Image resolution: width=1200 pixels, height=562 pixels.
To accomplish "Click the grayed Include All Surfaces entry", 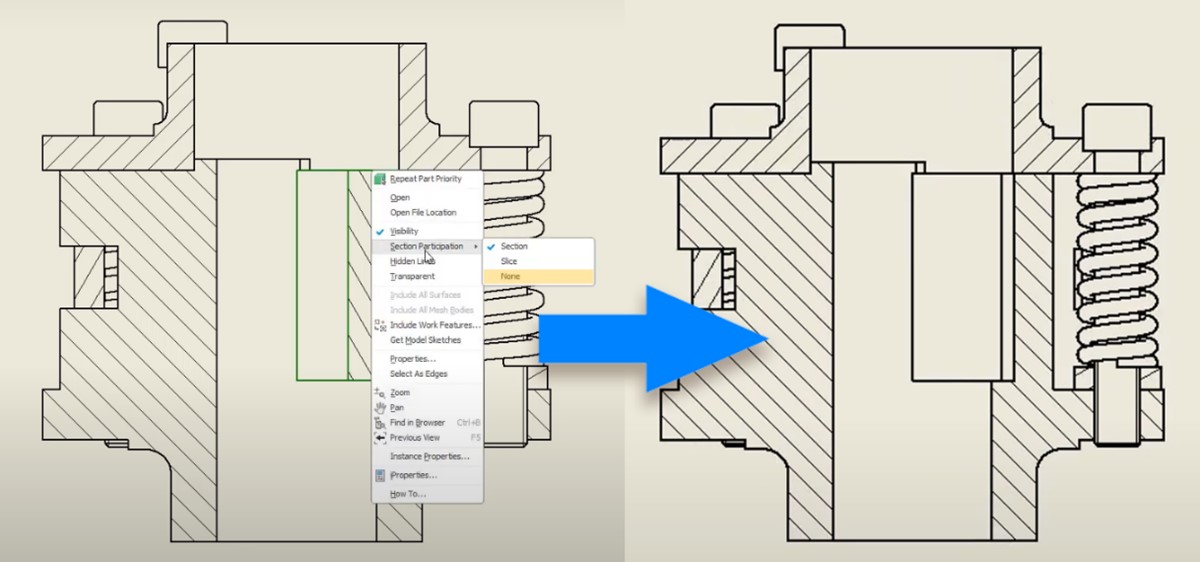I will pos(427,295).
